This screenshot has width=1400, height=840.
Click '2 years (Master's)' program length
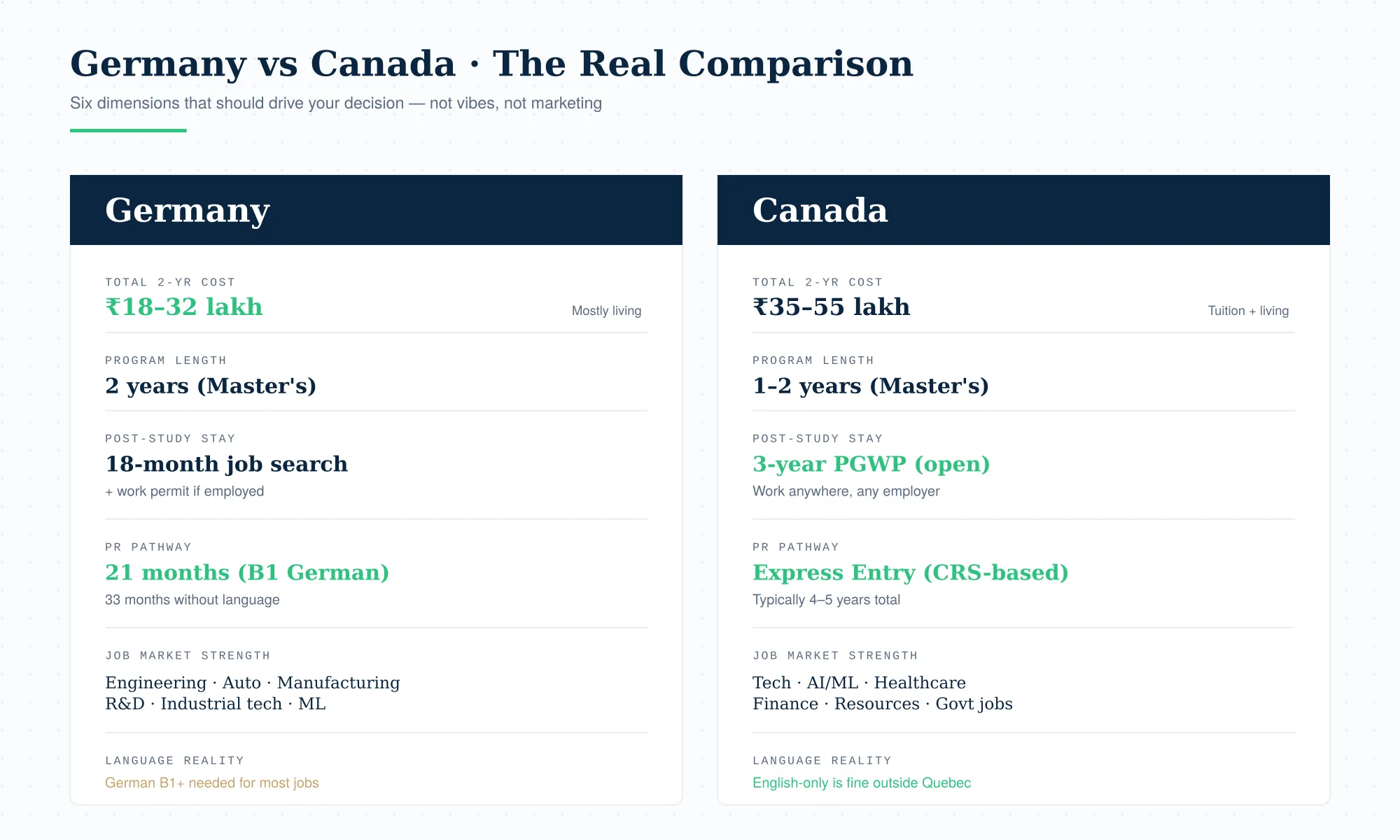coord(211,386)
